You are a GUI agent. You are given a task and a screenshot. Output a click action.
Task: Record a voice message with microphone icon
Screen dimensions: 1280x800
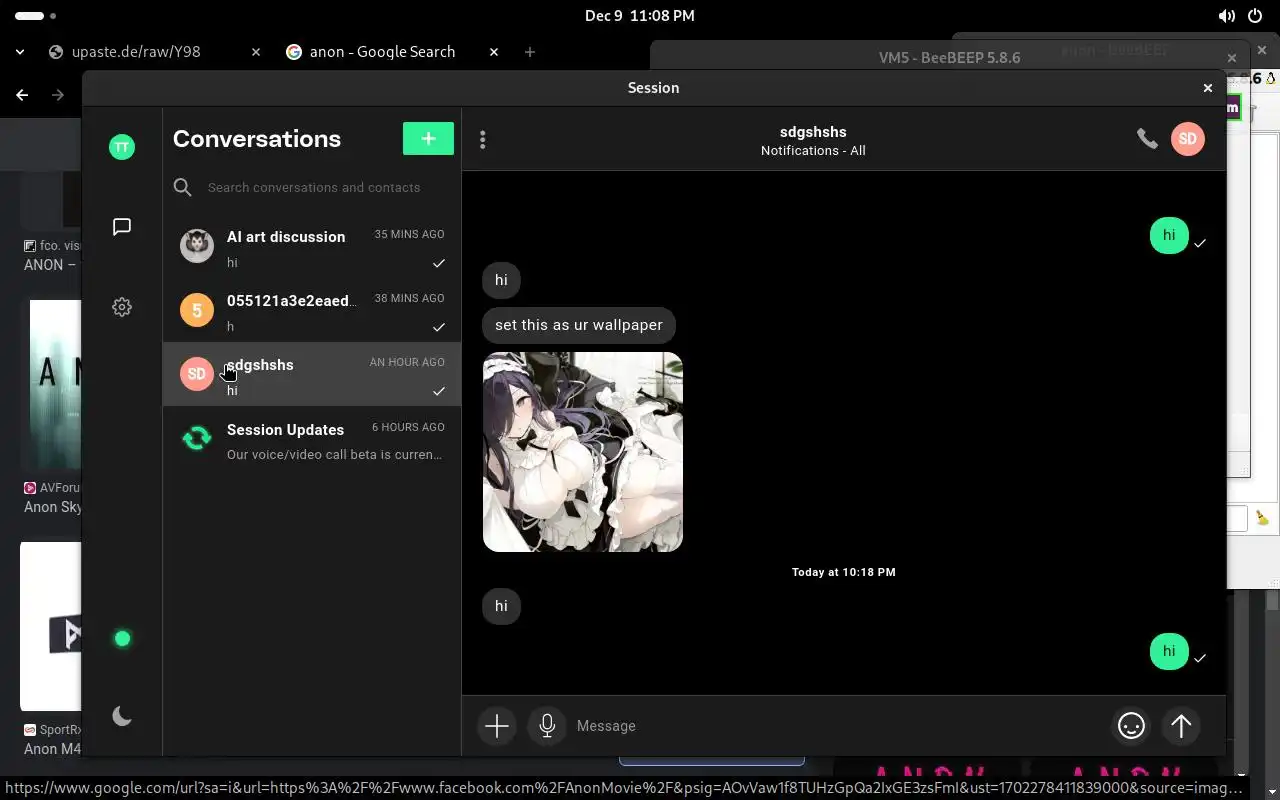pyautogui.click(x=547, y=726)
